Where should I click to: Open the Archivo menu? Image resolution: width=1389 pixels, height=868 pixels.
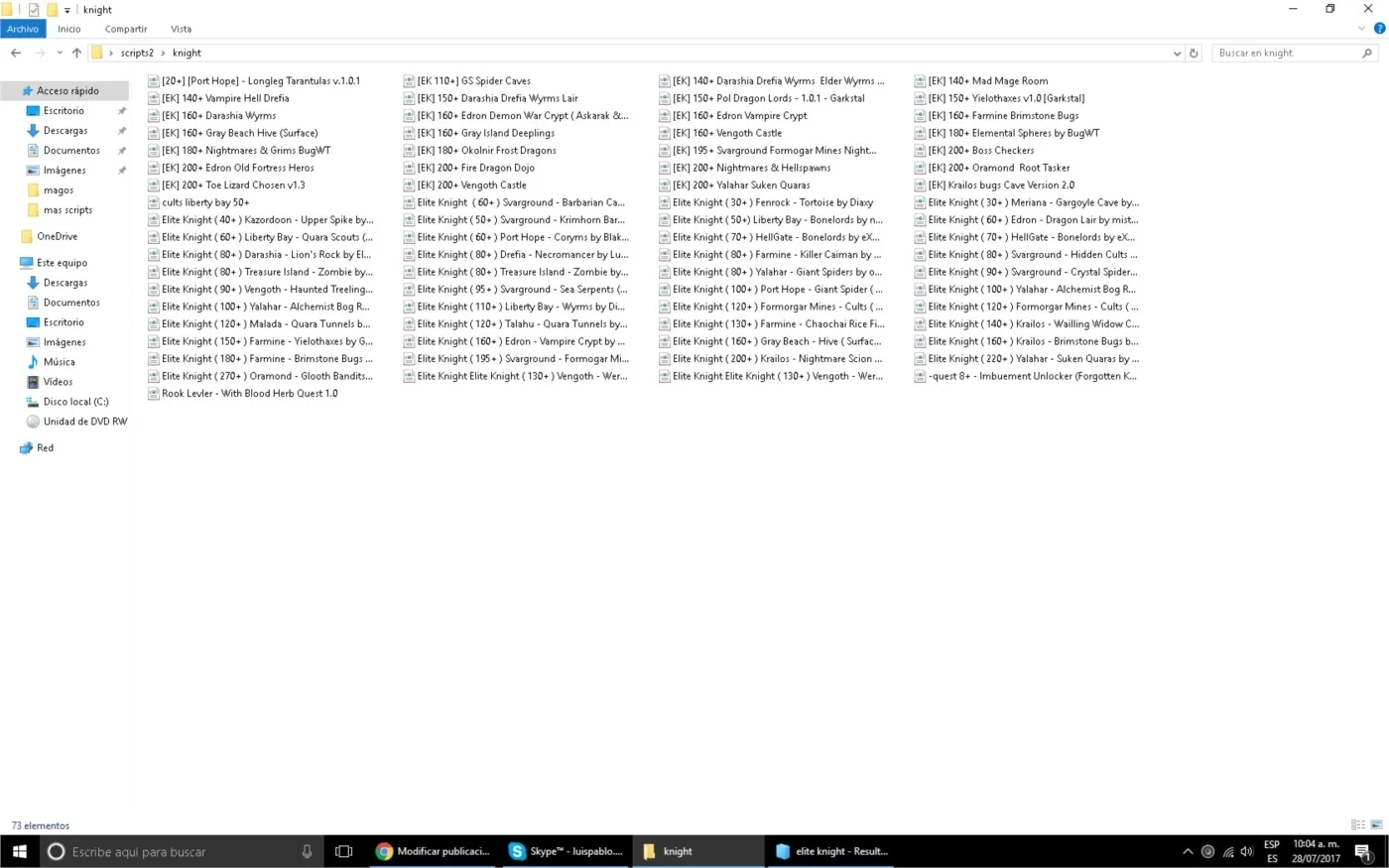pyautogui.click(x=23, y=29)
